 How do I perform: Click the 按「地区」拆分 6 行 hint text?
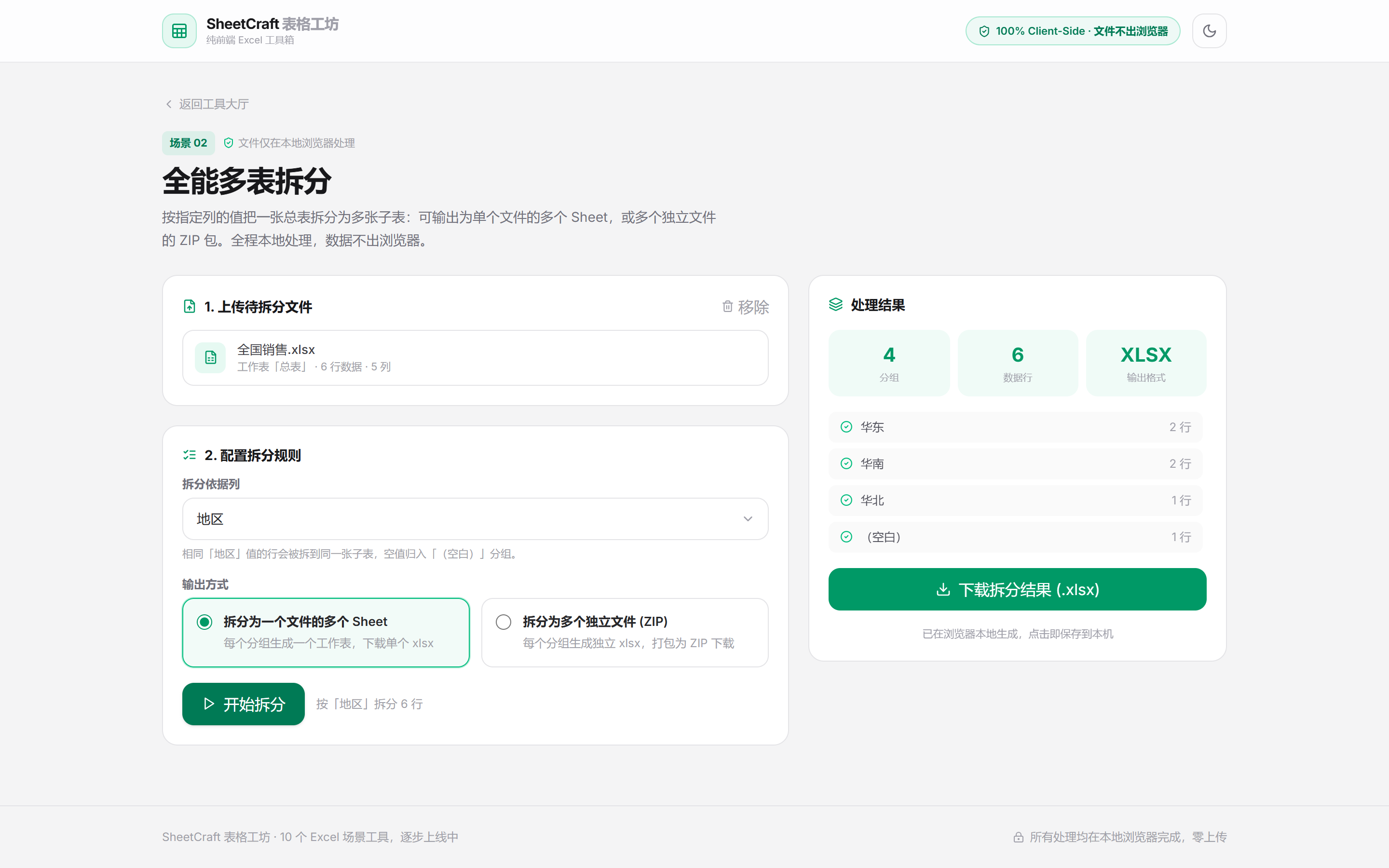tap(369, 704)
